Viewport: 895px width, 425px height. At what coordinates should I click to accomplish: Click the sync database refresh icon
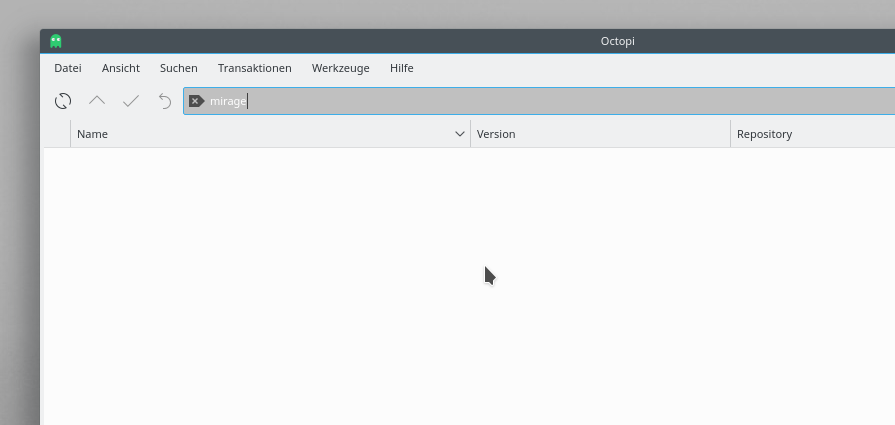[x=63, y=101]
